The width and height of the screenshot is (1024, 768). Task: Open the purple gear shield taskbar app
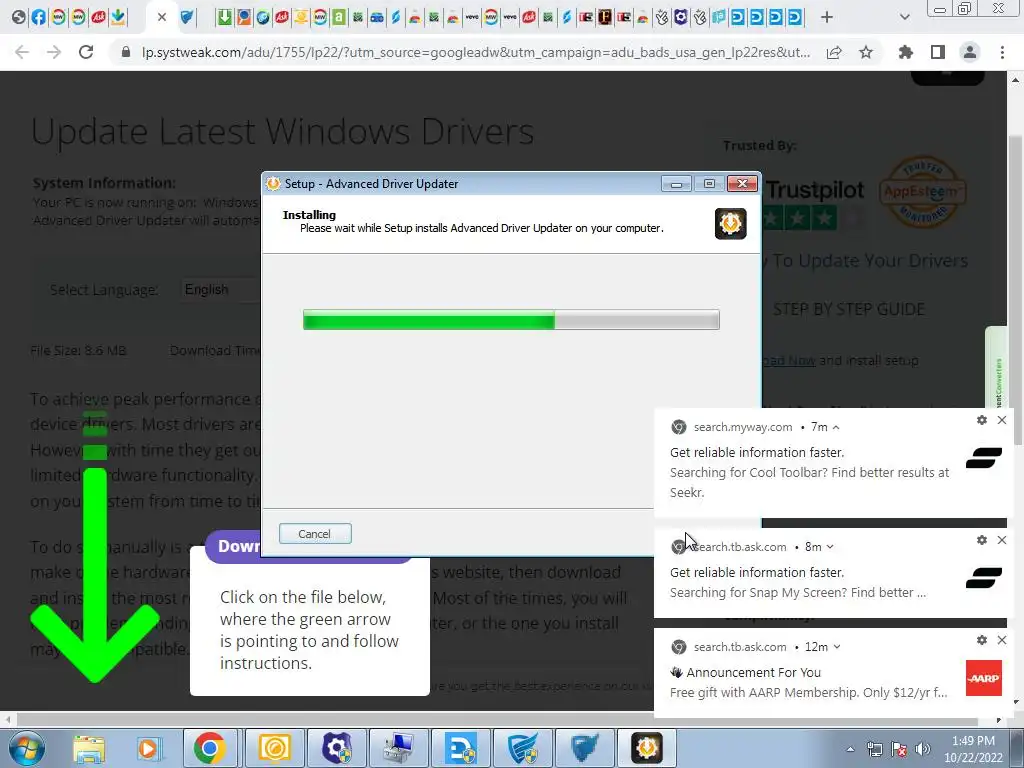coord(337,748)
